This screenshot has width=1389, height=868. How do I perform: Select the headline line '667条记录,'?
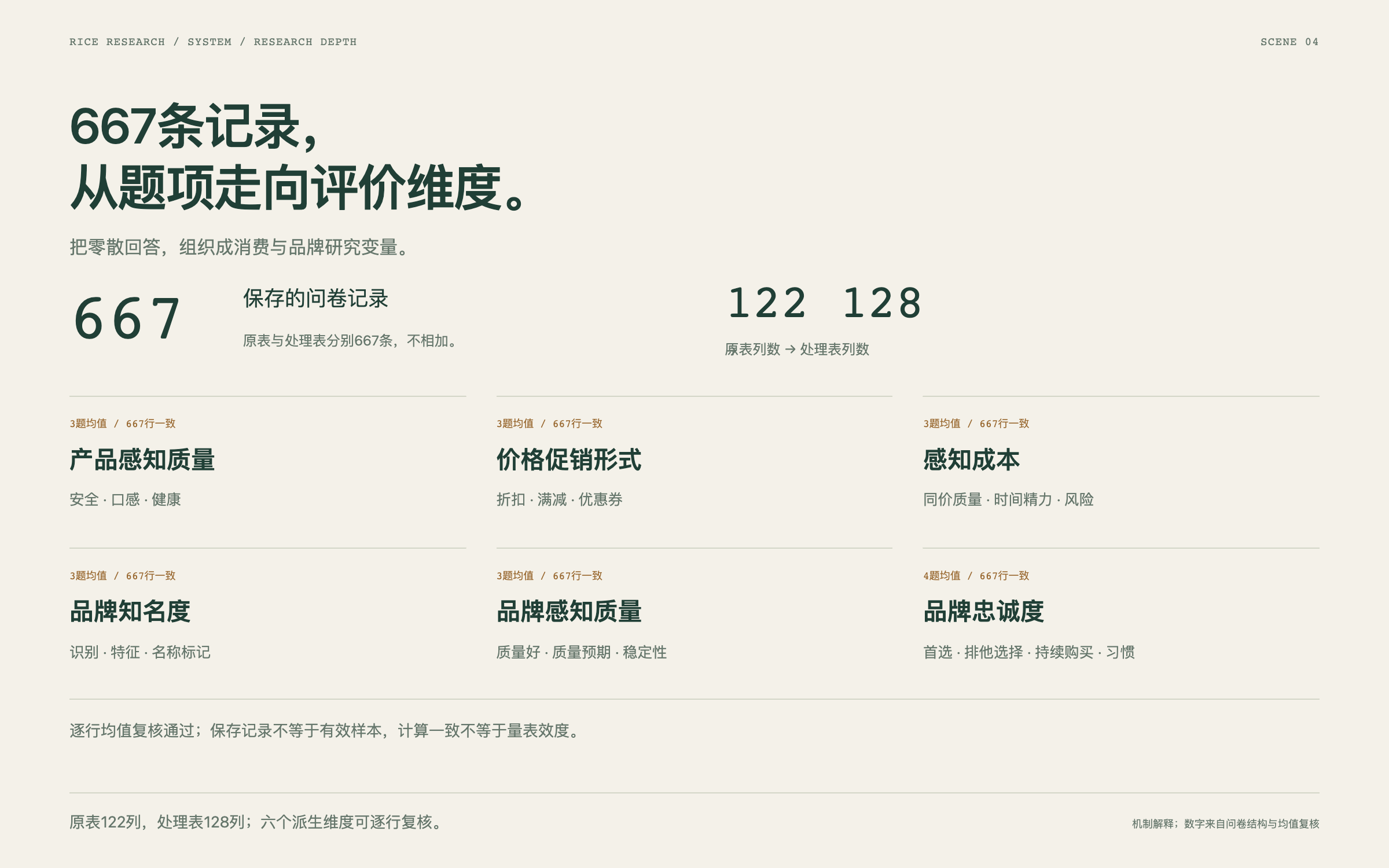(194, 127)
